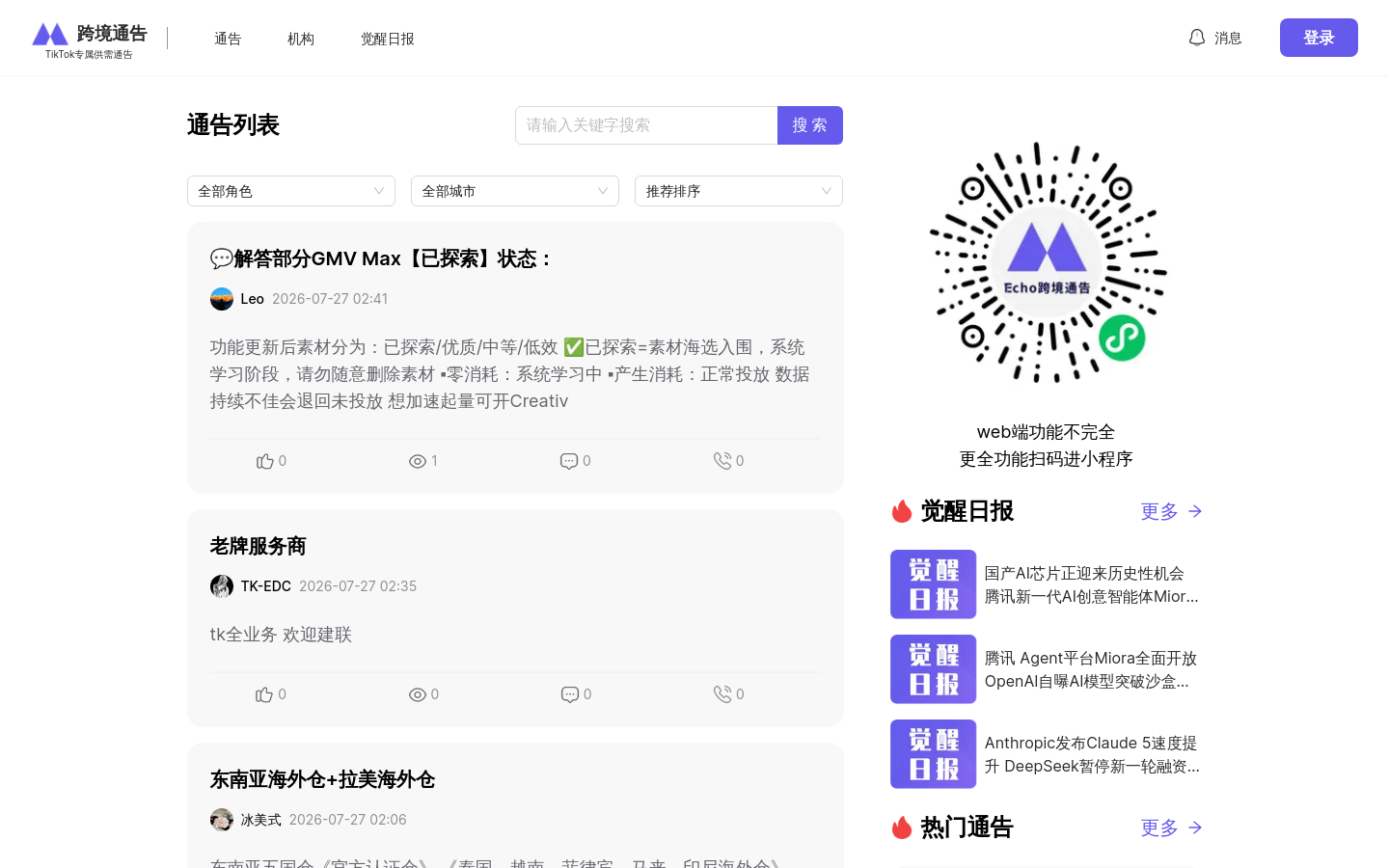This screenshot has height=868, width=1389.
Task: Go to the 通告 nav tab
Action: click(228, 39)
